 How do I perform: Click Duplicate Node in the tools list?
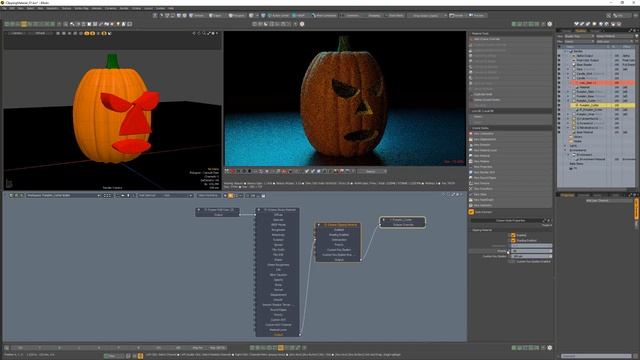point(510,94)
